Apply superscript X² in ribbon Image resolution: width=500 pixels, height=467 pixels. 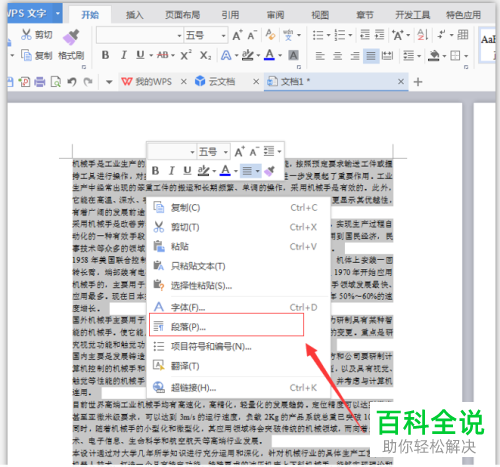[186, 55]
